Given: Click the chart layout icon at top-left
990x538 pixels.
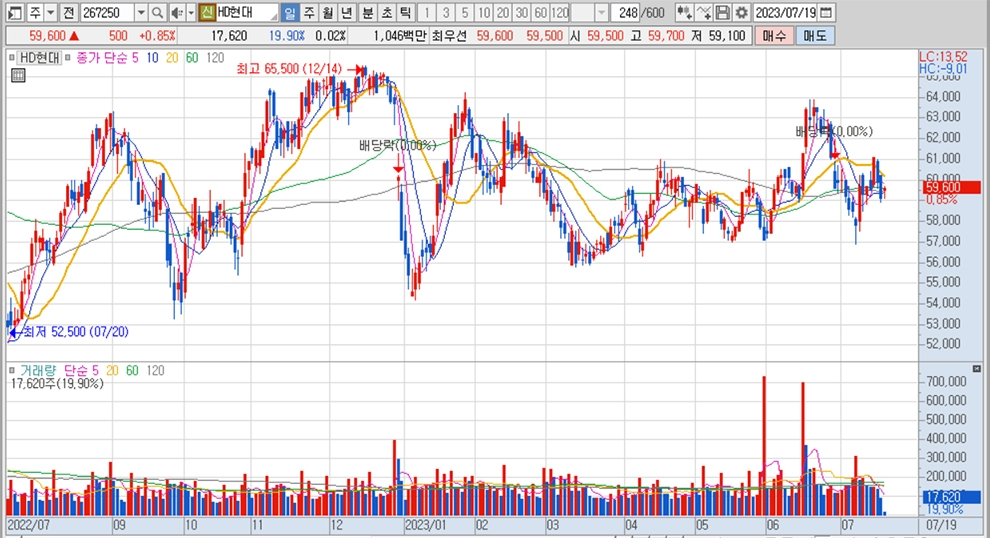Looking at the screenshot, I should tap(12, 13).
